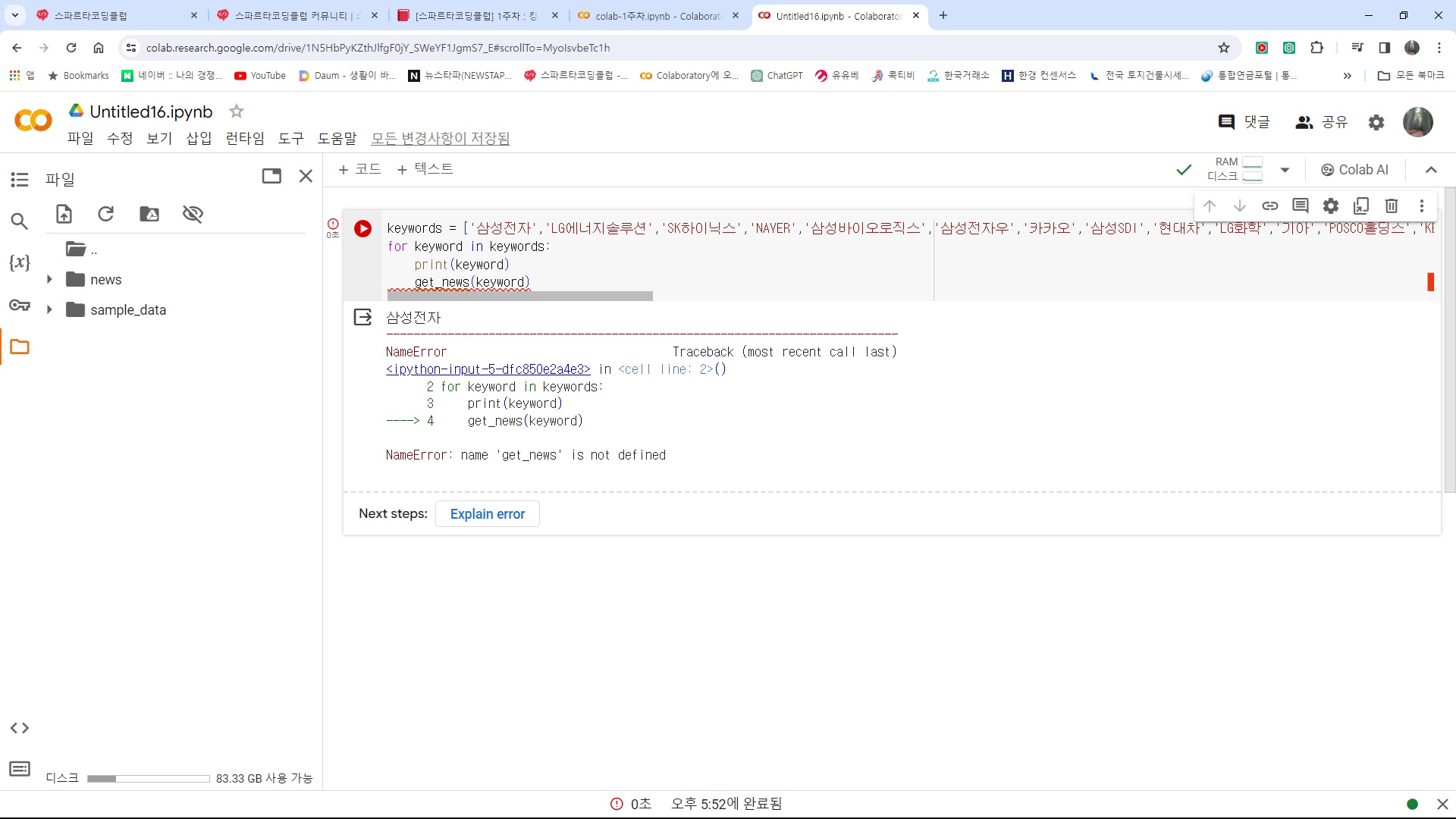
Task: Reload the browser page
Action: pyautogui.click(x=71, y=48)
